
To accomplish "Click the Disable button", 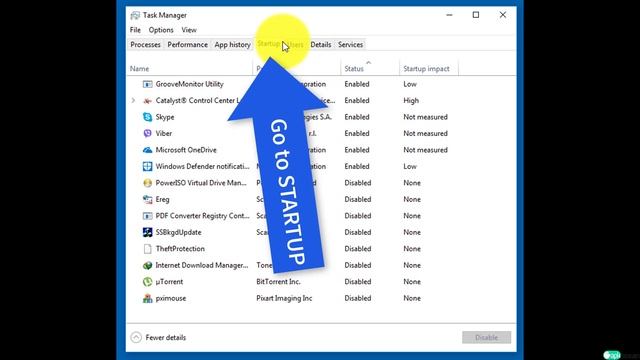I will click(x=486, y=338).
